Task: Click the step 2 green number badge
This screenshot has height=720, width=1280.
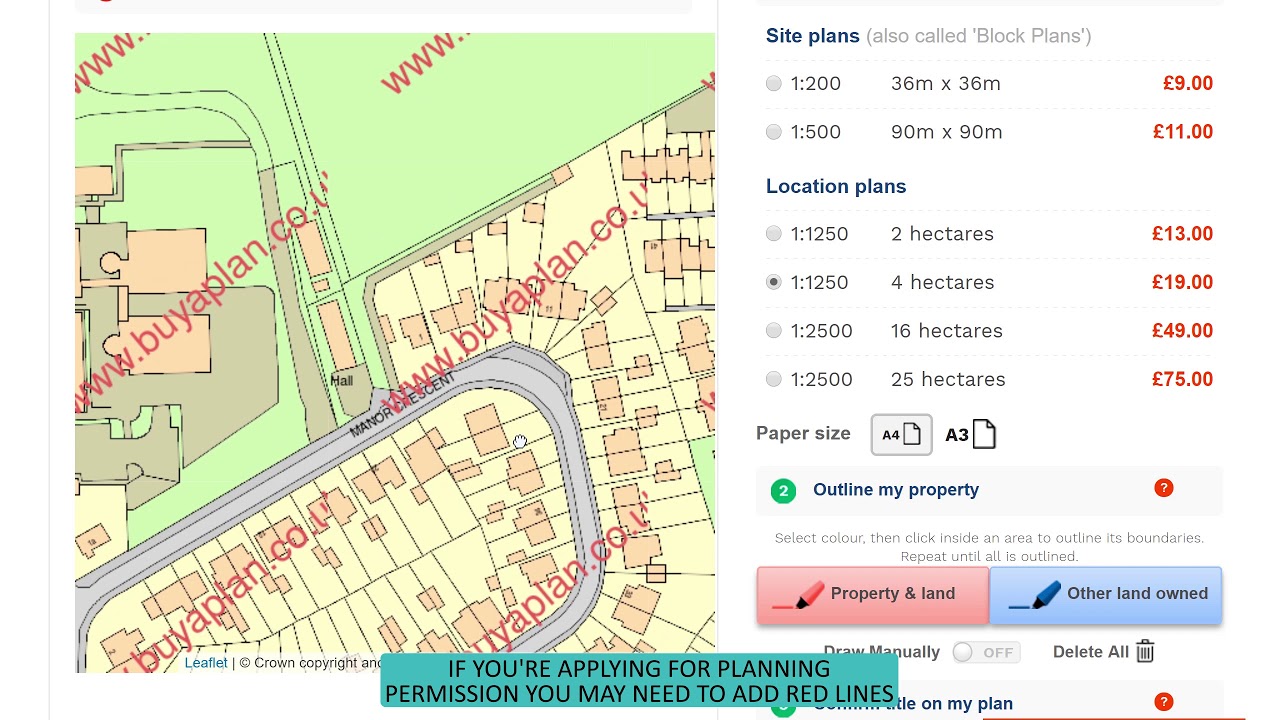Action: point(783,491)
